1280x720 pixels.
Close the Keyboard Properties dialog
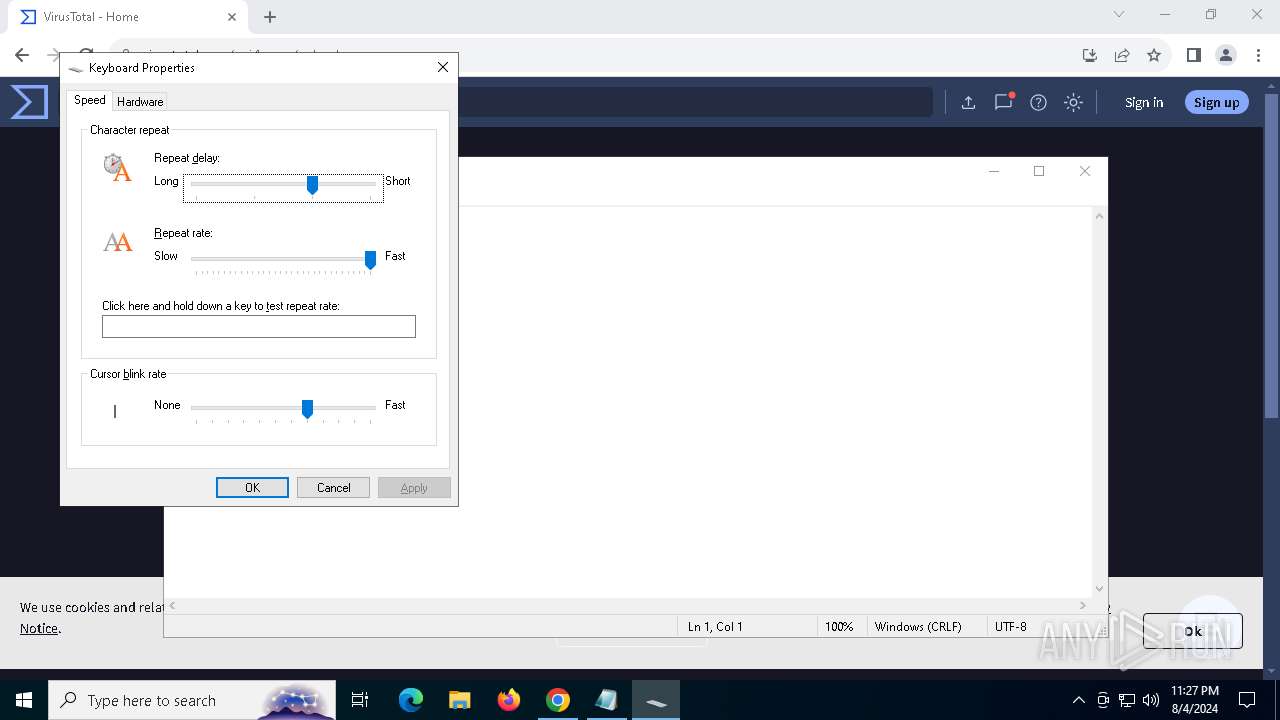pyautogui.click(x=442, y=67)
